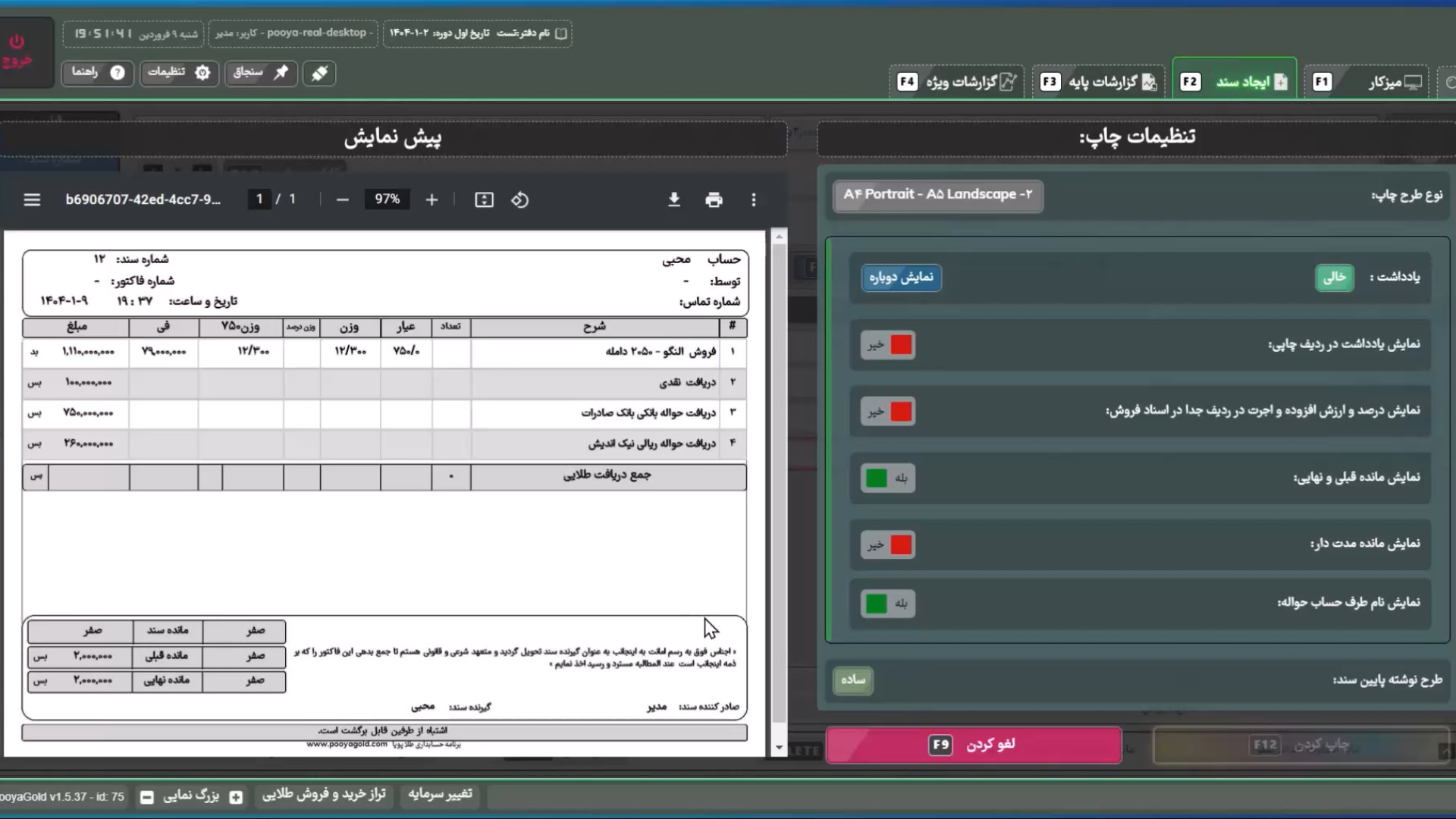1456x819 pixels.
Task: Click the fit-to-page icon
Action: 484,199
